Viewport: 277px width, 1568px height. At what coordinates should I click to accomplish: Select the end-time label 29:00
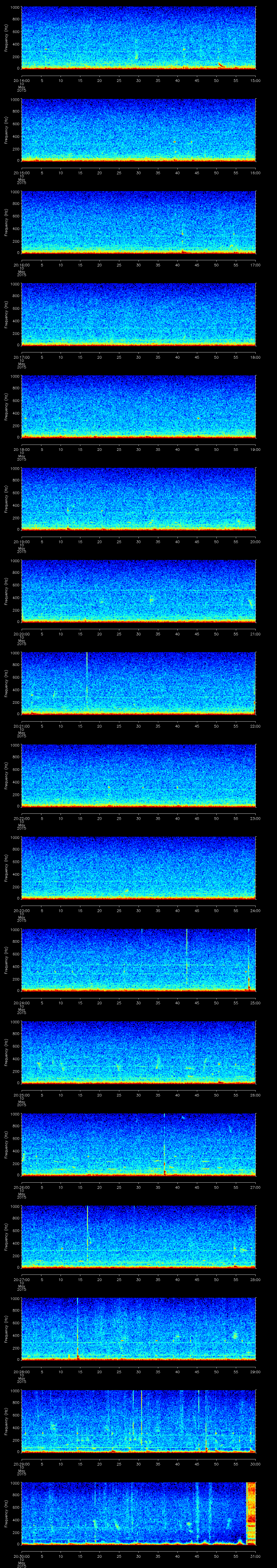coord(255,1373)
